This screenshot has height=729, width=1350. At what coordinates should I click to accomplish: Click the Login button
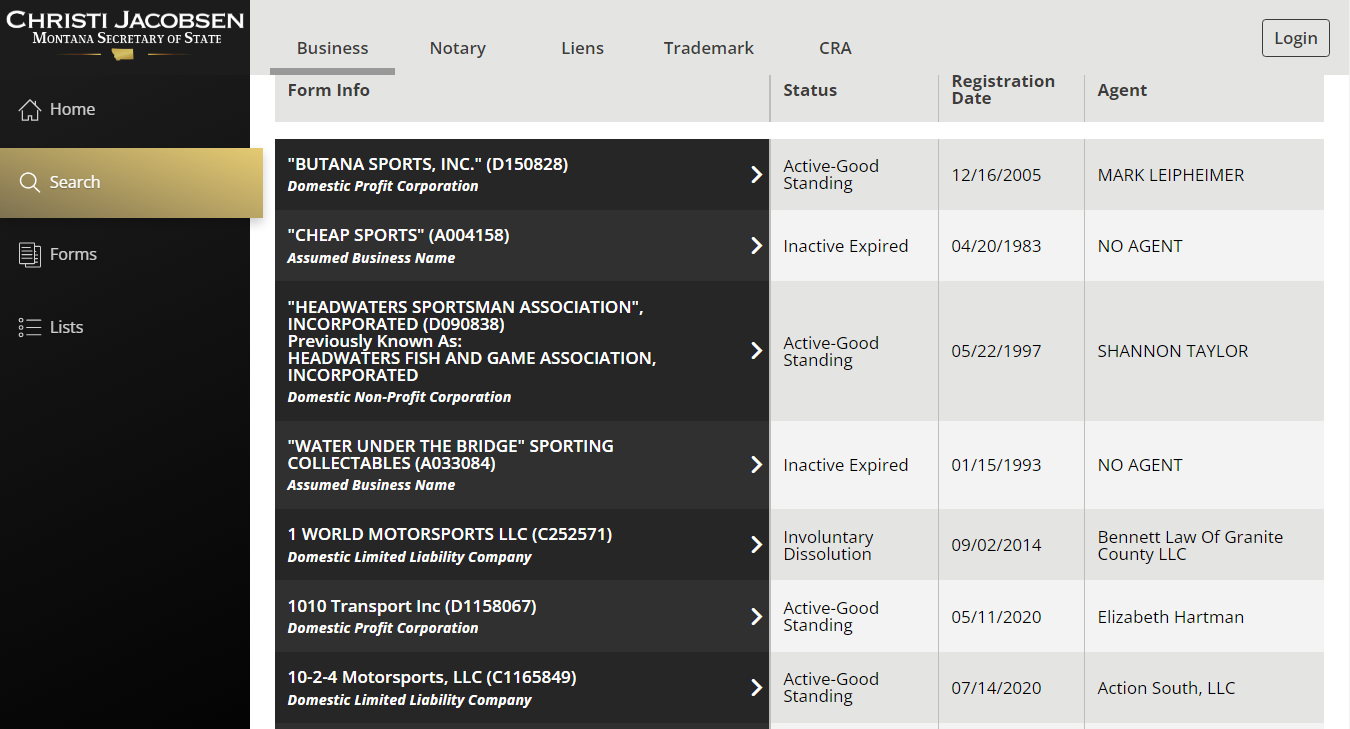tap(1296, 38)
